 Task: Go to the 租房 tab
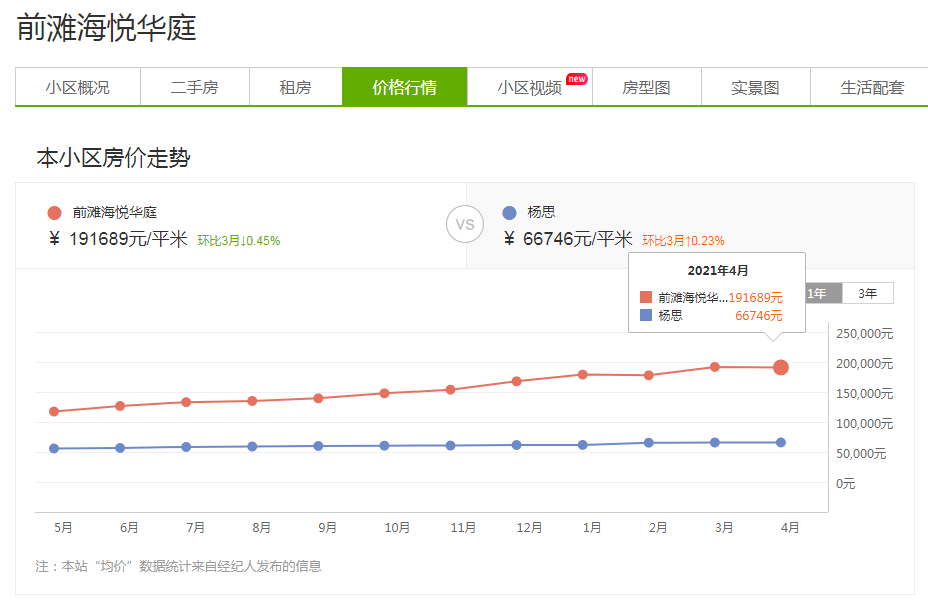pyautogui.click(x=295, y=88)
